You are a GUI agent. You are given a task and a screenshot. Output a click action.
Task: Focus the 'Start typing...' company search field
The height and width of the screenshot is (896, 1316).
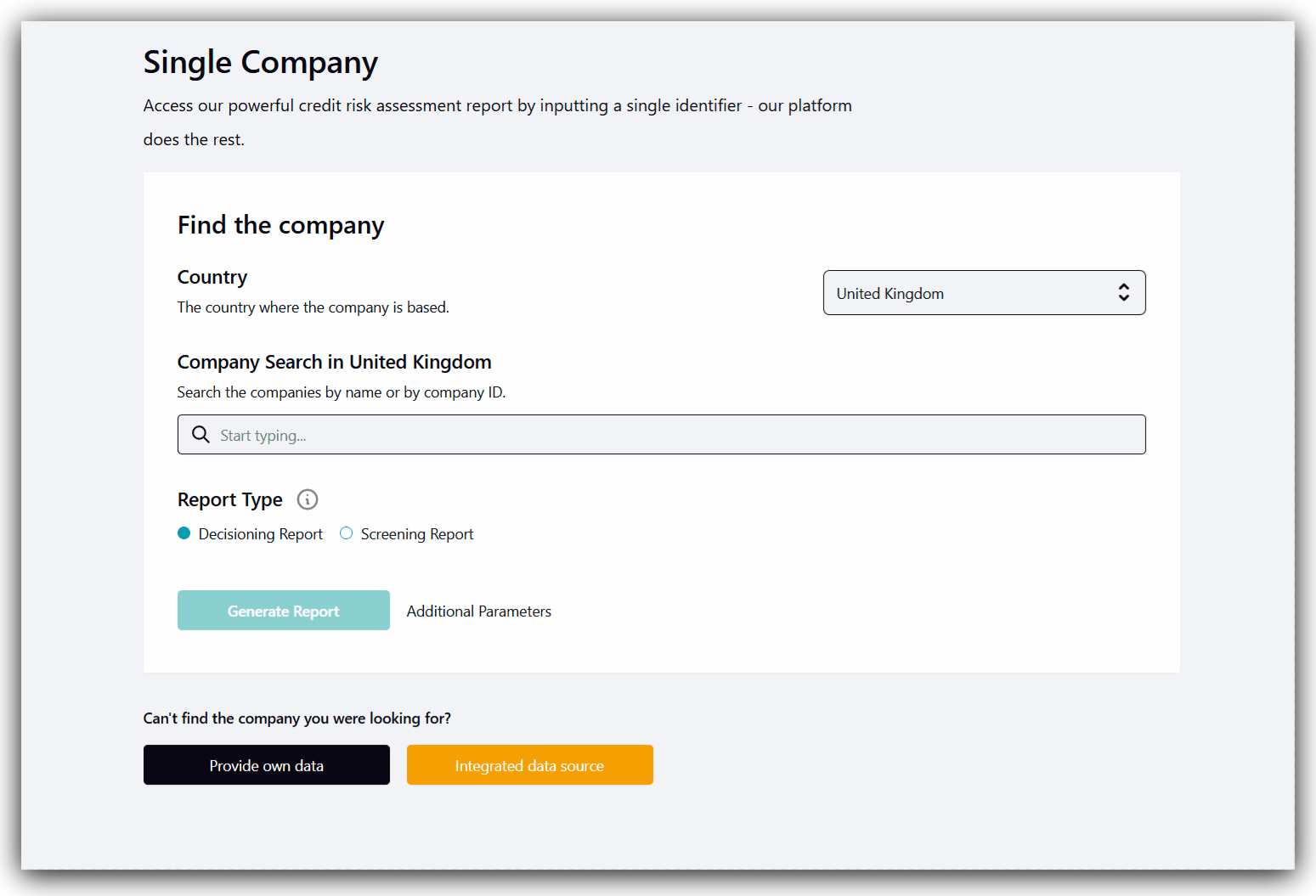point(671,435)
